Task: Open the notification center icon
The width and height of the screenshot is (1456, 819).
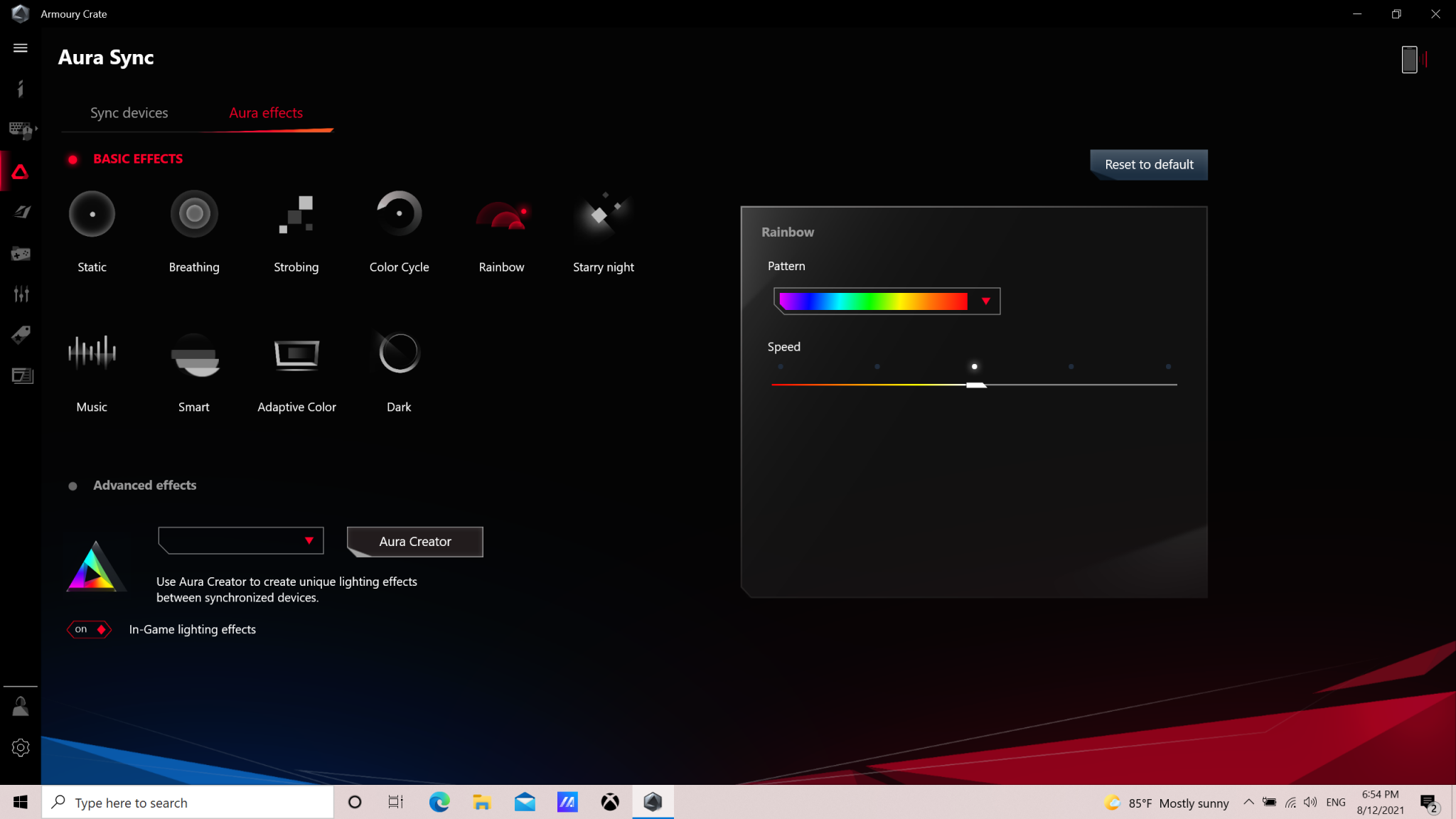Action: click(1429, 803)
